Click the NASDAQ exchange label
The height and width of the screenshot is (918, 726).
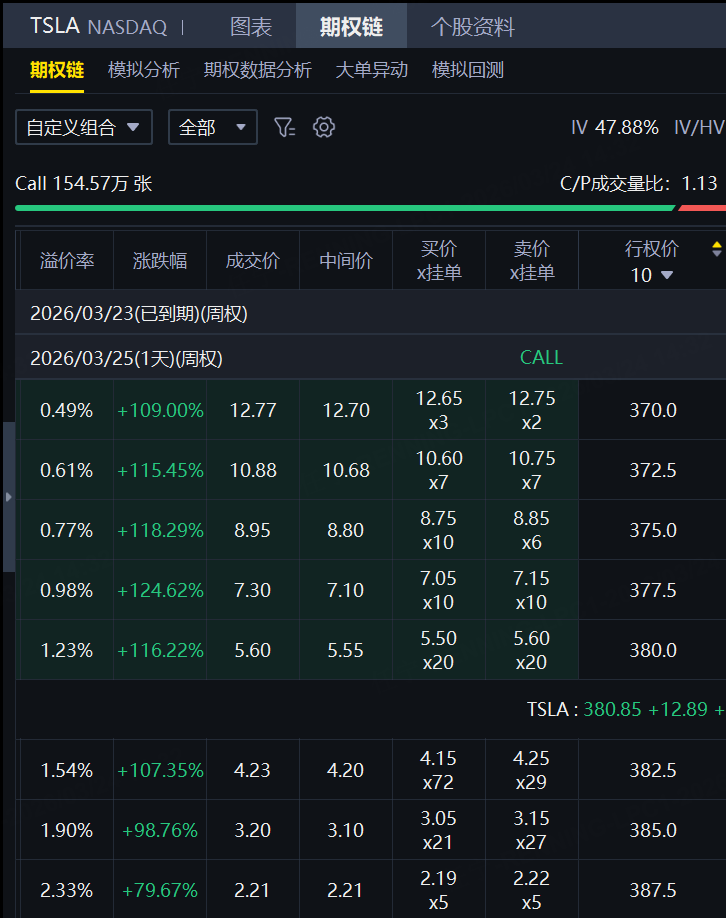[127, 27]
